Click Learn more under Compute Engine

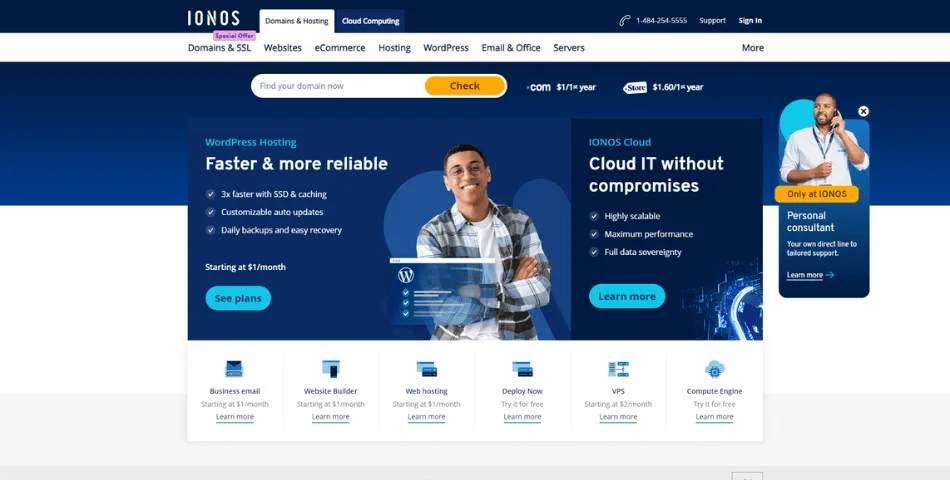[714, 417]
